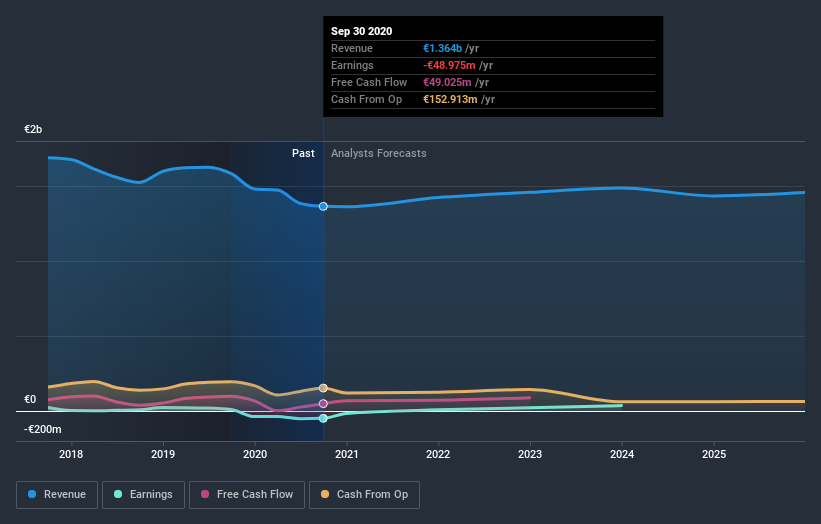Click the €49.025m free cash flow value
The width and height of the screenshot is (821, 524).
point(447,82)
